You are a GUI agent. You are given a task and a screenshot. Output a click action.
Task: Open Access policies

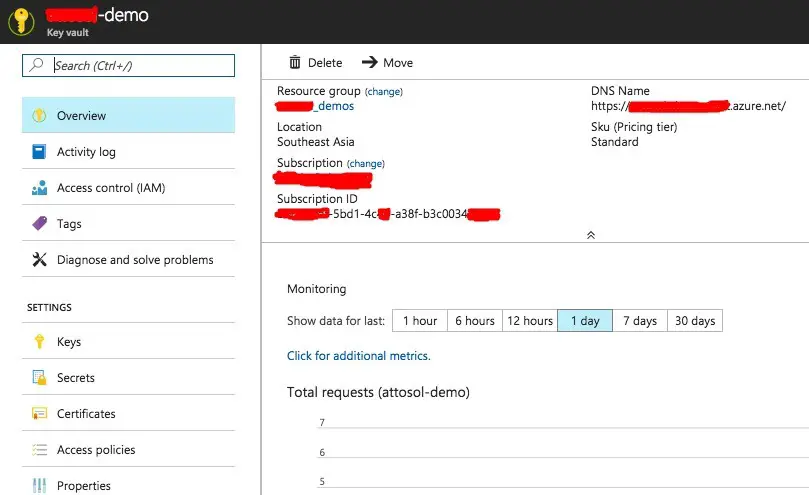[128, 450]
